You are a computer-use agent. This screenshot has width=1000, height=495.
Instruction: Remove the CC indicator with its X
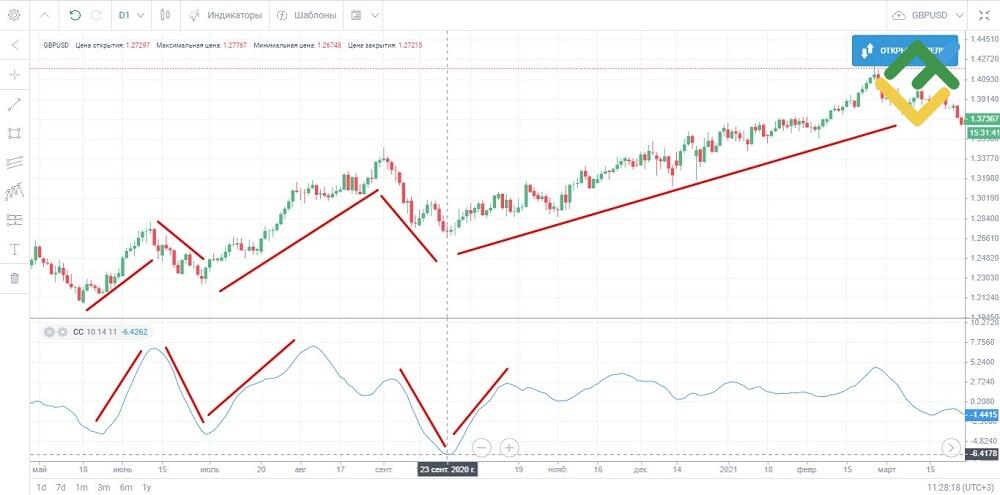point(50,332)
